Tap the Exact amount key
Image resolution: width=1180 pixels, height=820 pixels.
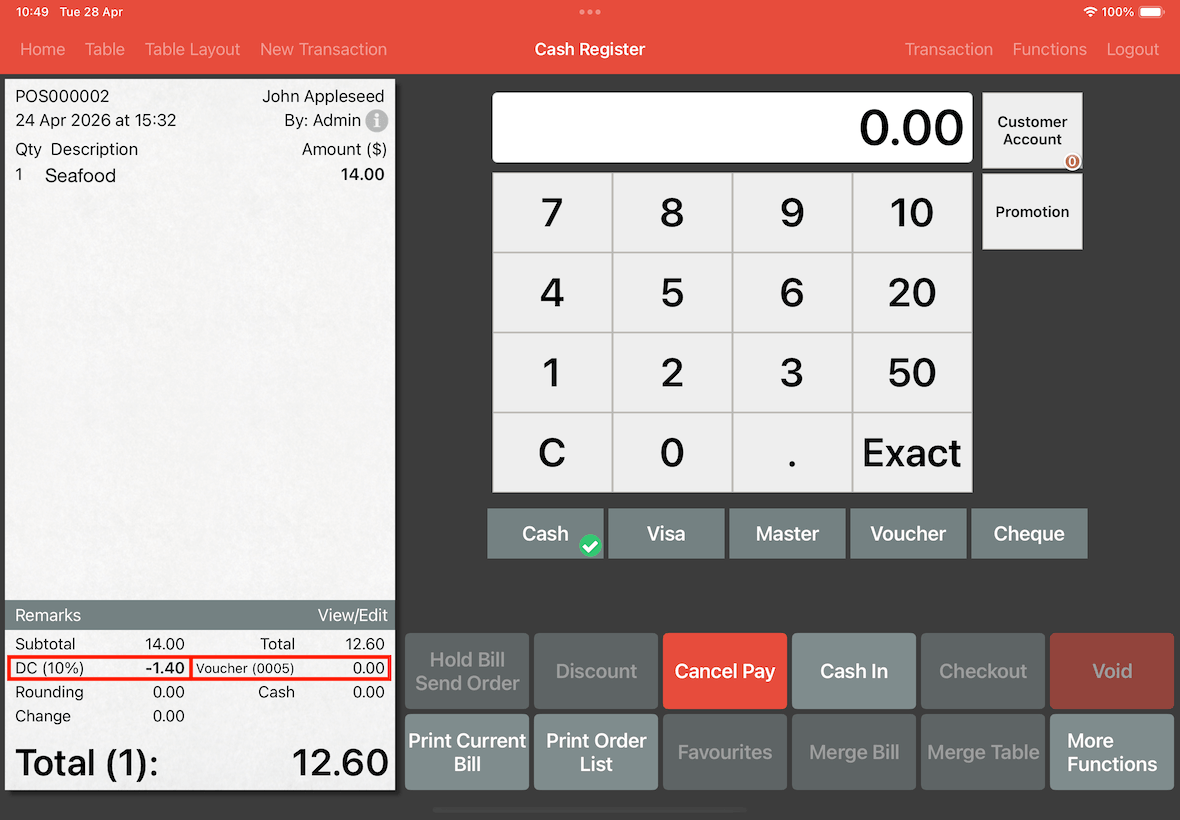click(x=912, y=453)
